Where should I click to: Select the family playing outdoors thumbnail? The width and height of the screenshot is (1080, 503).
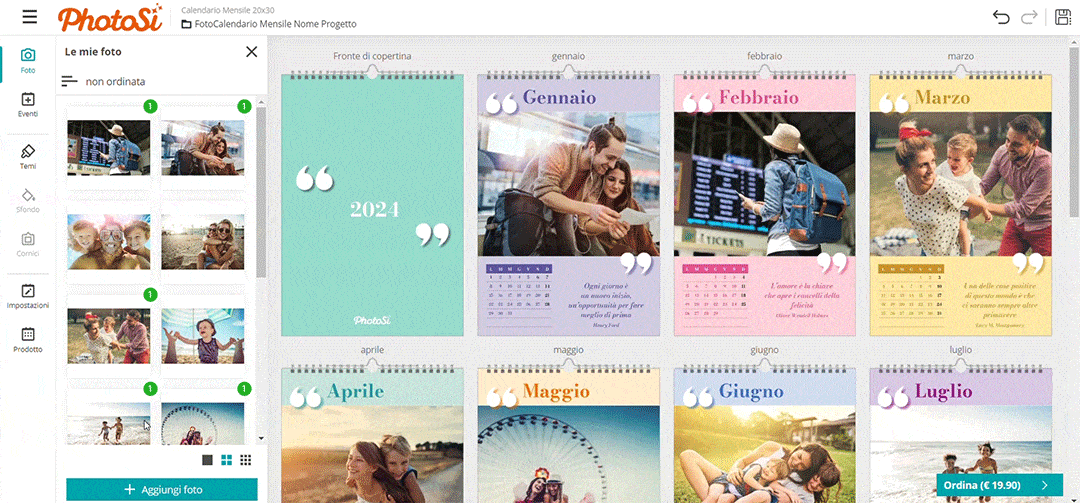coord(109,336)
